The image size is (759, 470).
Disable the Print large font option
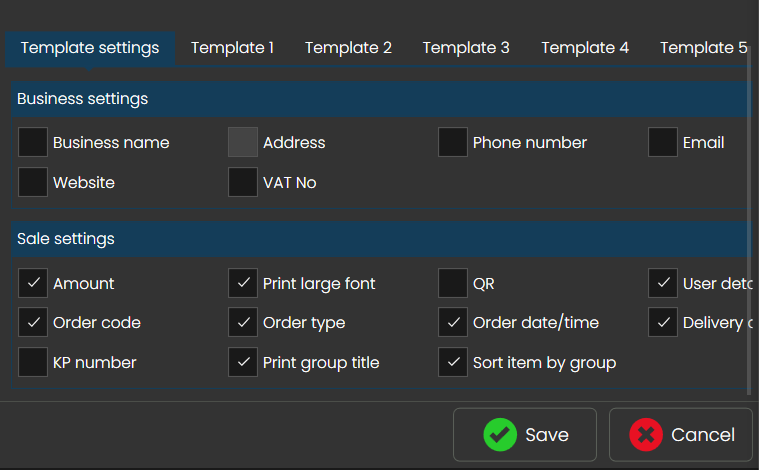pyautogui.click(x=243, y=284)
